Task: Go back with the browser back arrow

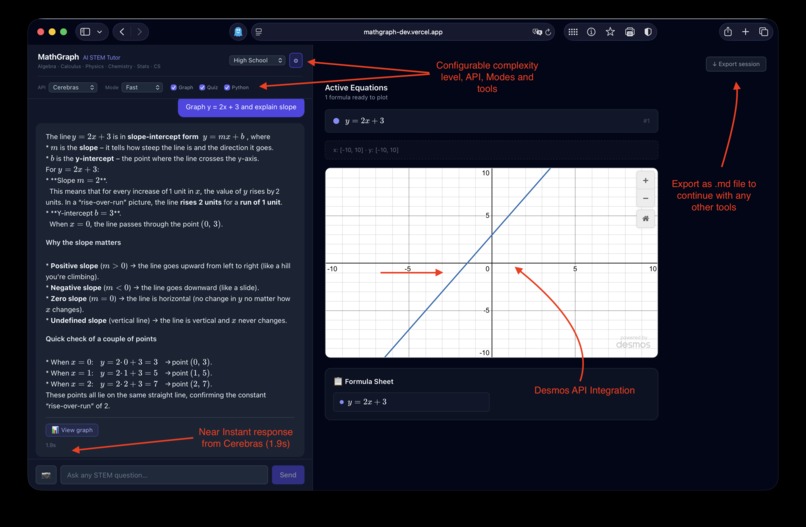Action: point(122,32)
